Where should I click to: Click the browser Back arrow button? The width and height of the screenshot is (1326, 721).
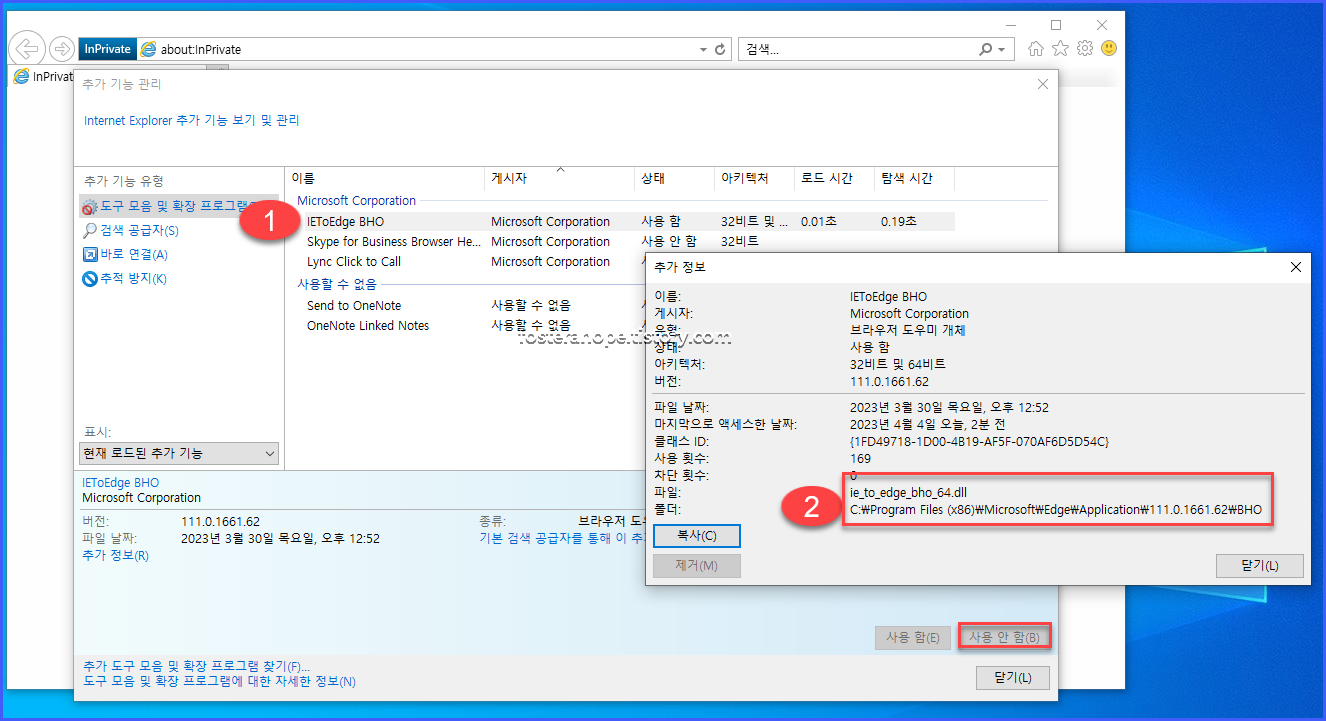click(29, 49)
